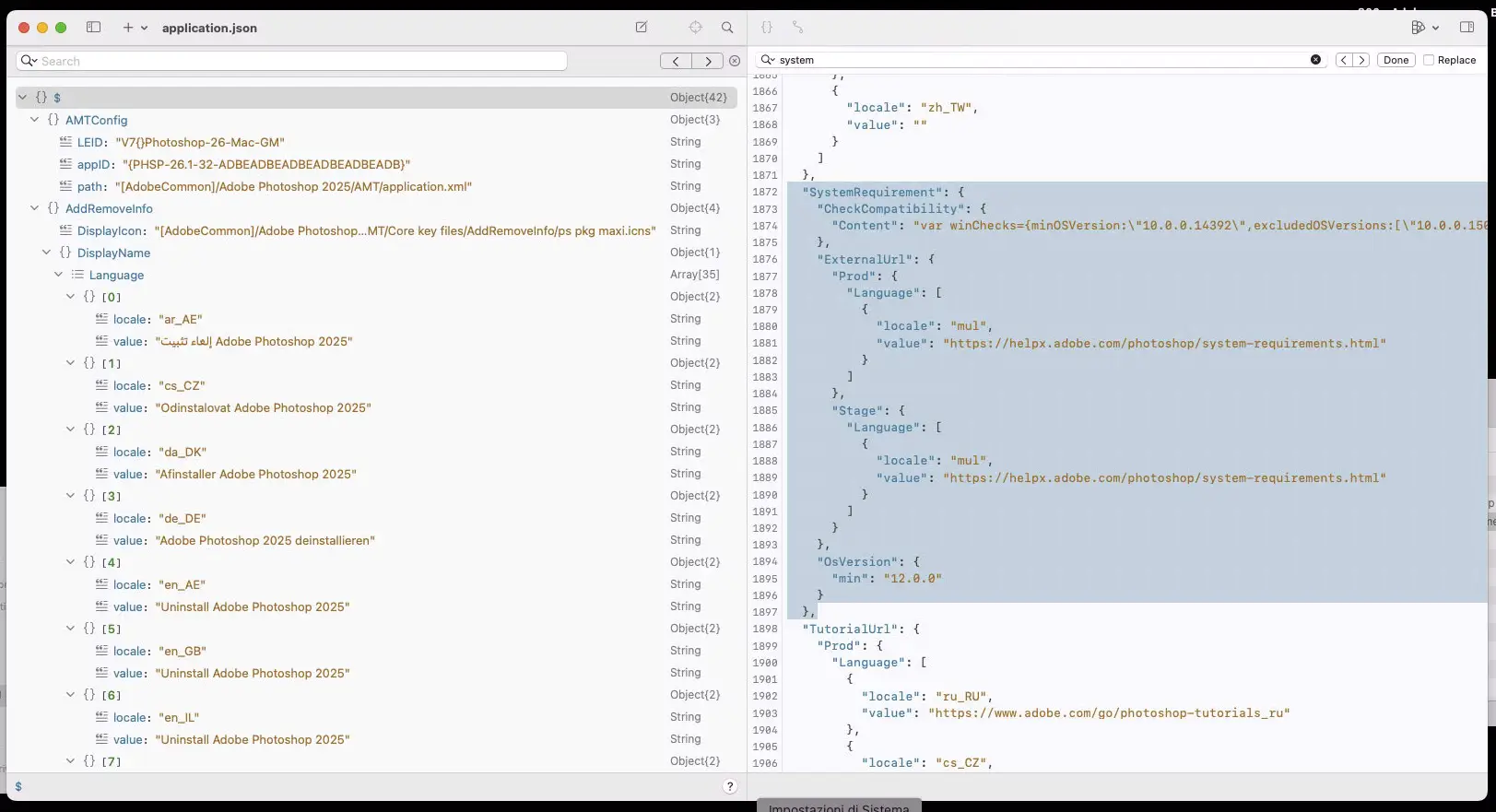Viewport: 1496px width, 812px height.
Task: Select locale "da_DK" row
Action: pyautogui.click(x=376, y=452)
